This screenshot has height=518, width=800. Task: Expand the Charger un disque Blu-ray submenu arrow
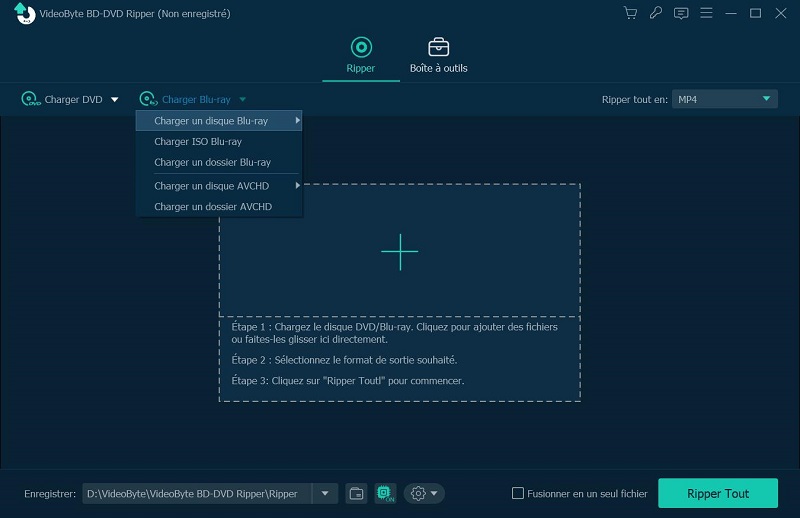[x=297, y=120]
